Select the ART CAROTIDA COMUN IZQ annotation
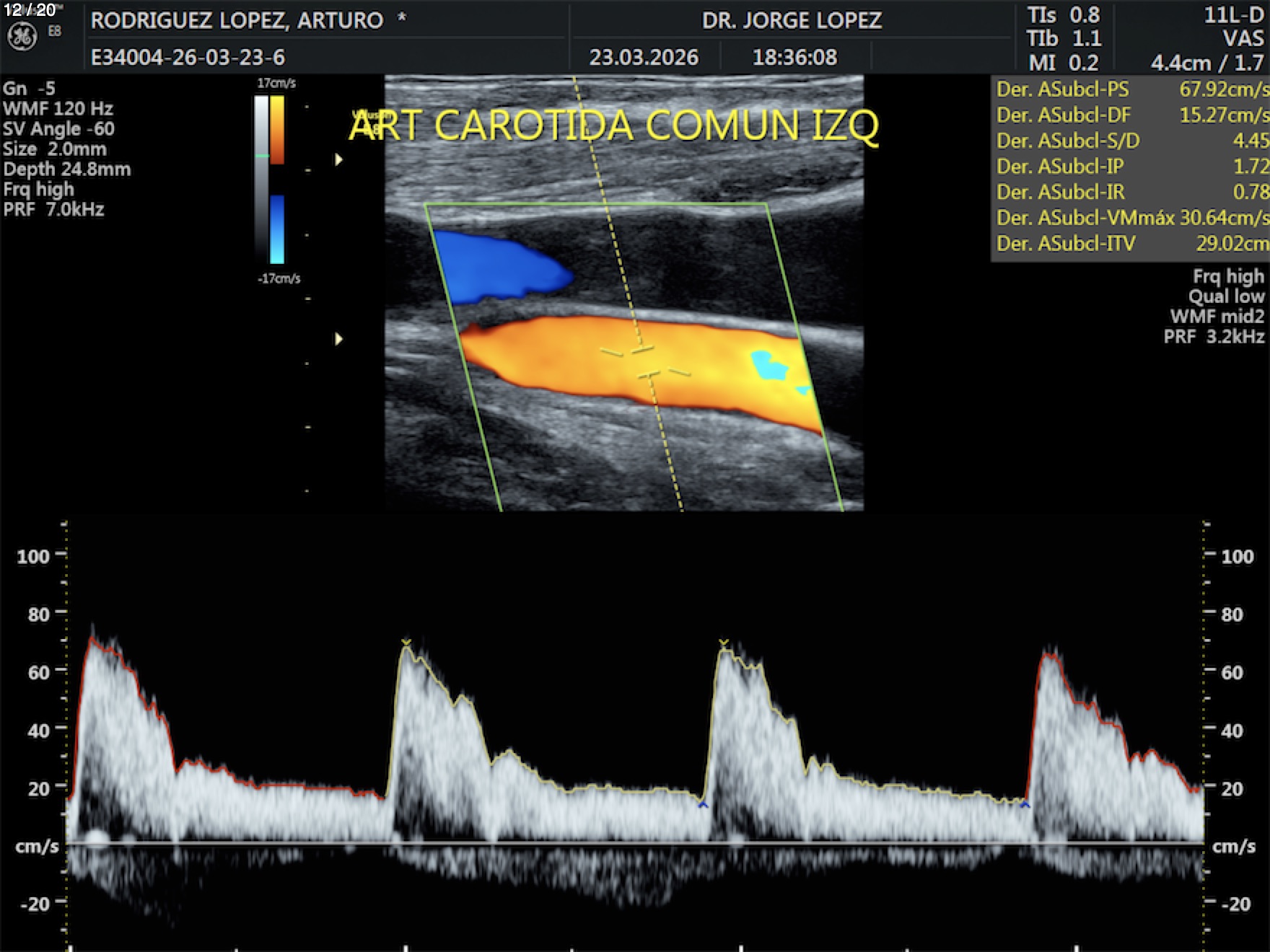The image size is (1270, 952). [x=613, y=125]
